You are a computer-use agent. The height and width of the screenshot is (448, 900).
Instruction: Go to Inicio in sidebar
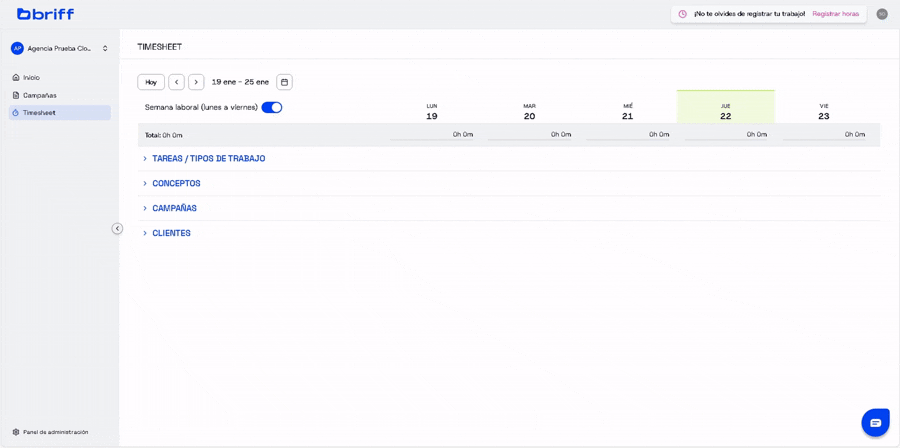60,77
